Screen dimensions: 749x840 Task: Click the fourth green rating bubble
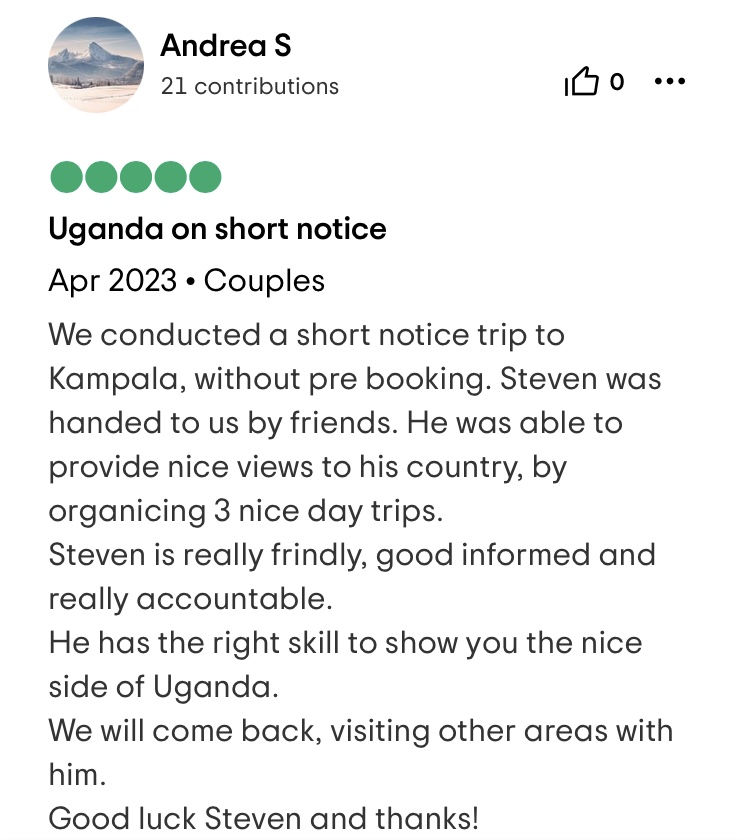tap(170, 177)
